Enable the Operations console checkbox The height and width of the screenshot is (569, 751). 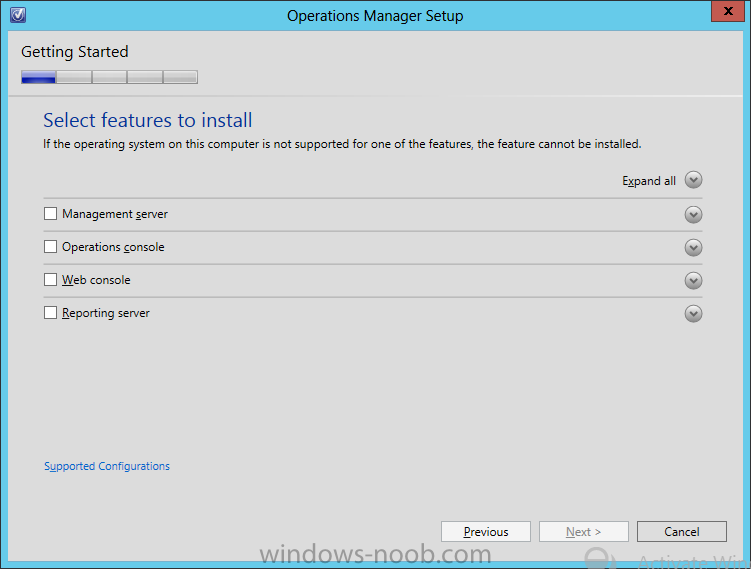pyautogui.click(x=50, y=247)
